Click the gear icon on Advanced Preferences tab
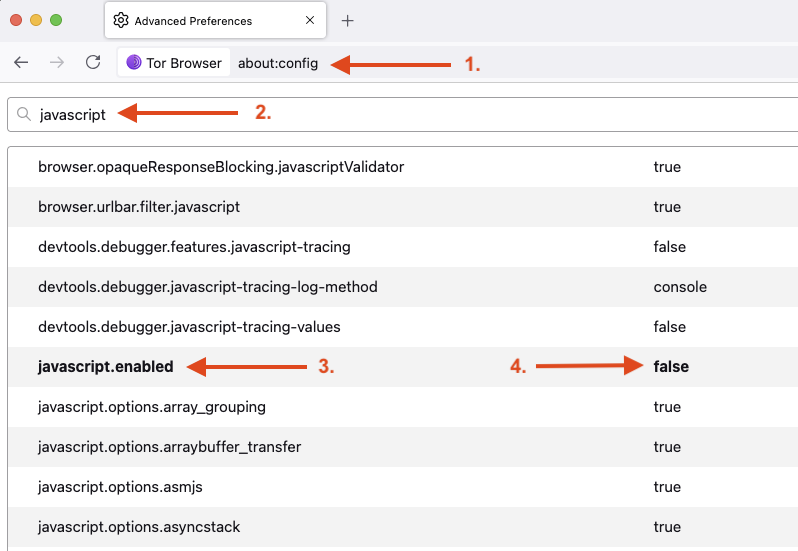This screenshot has width=798, height=551. coord(121,20)
